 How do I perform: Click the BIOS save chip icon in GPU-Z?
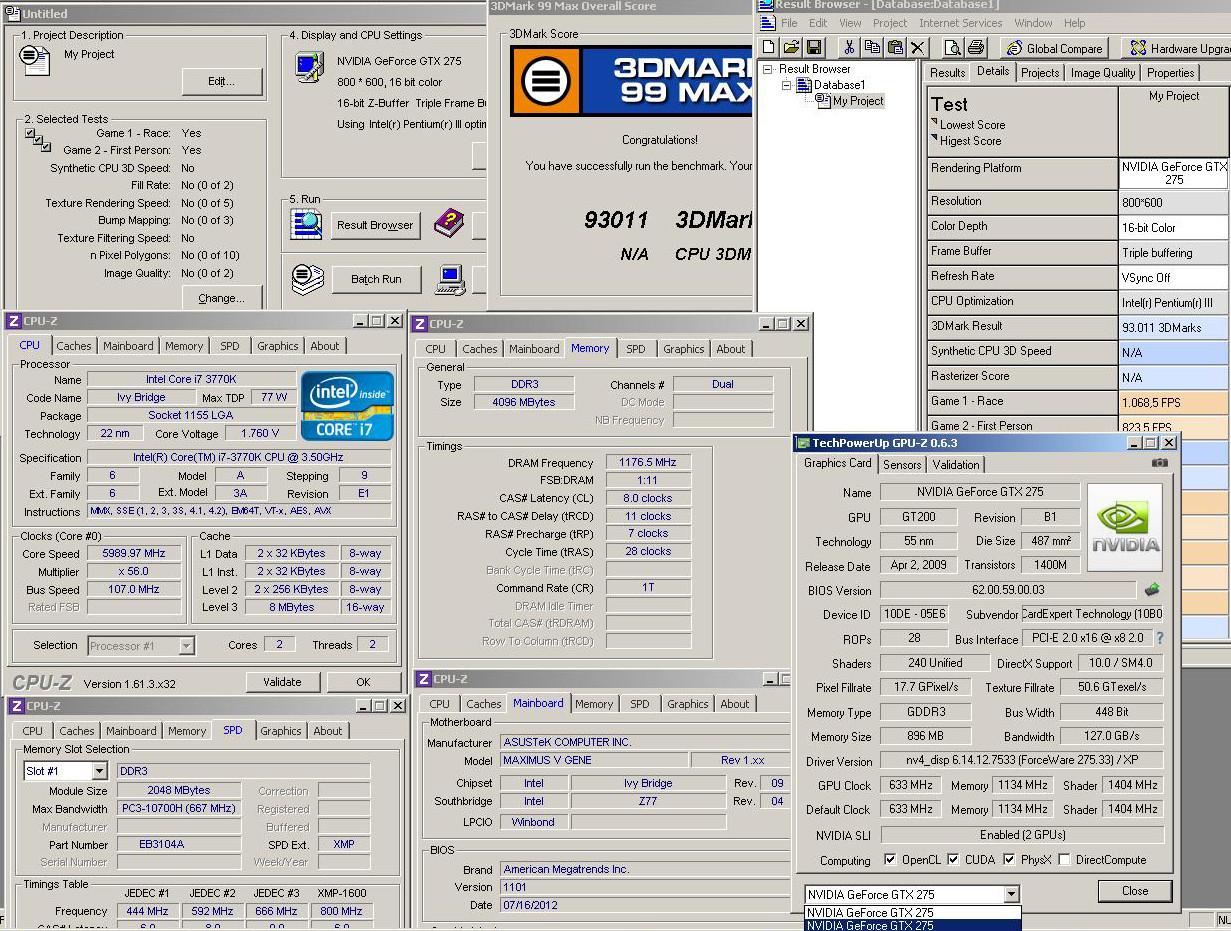click(1152, 590)
